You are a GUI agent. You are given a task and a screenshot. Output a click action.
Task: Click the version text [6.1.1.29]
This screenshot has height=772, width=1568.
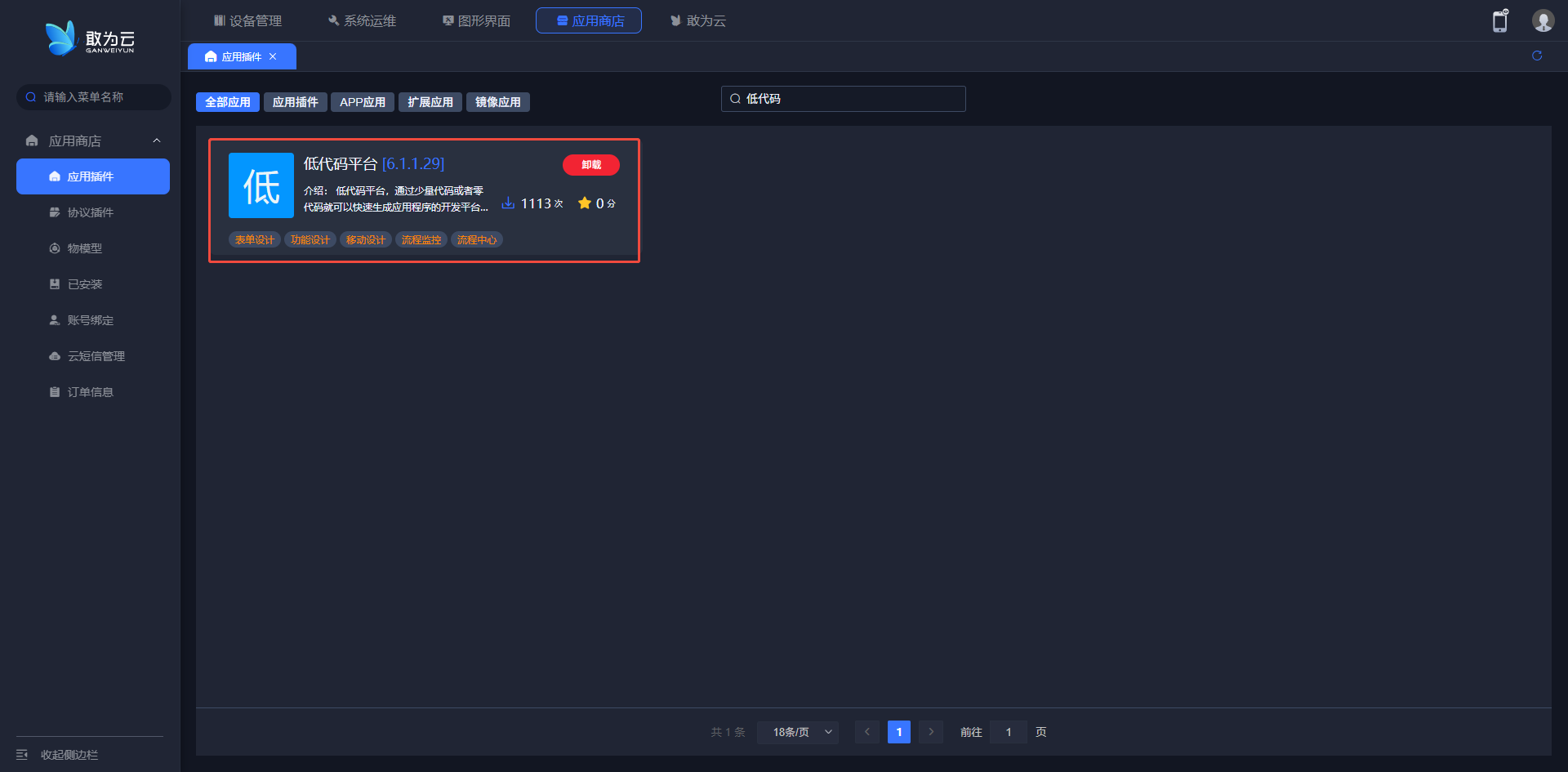point(413,163)
